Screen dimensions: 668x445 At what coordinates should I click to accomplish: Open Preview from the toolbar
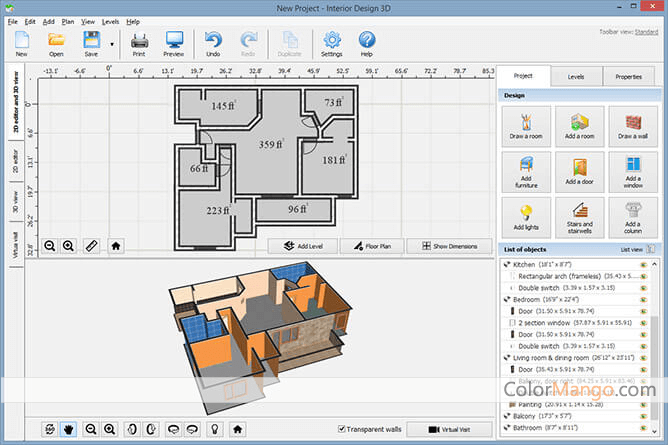click(x=174, y=44)
